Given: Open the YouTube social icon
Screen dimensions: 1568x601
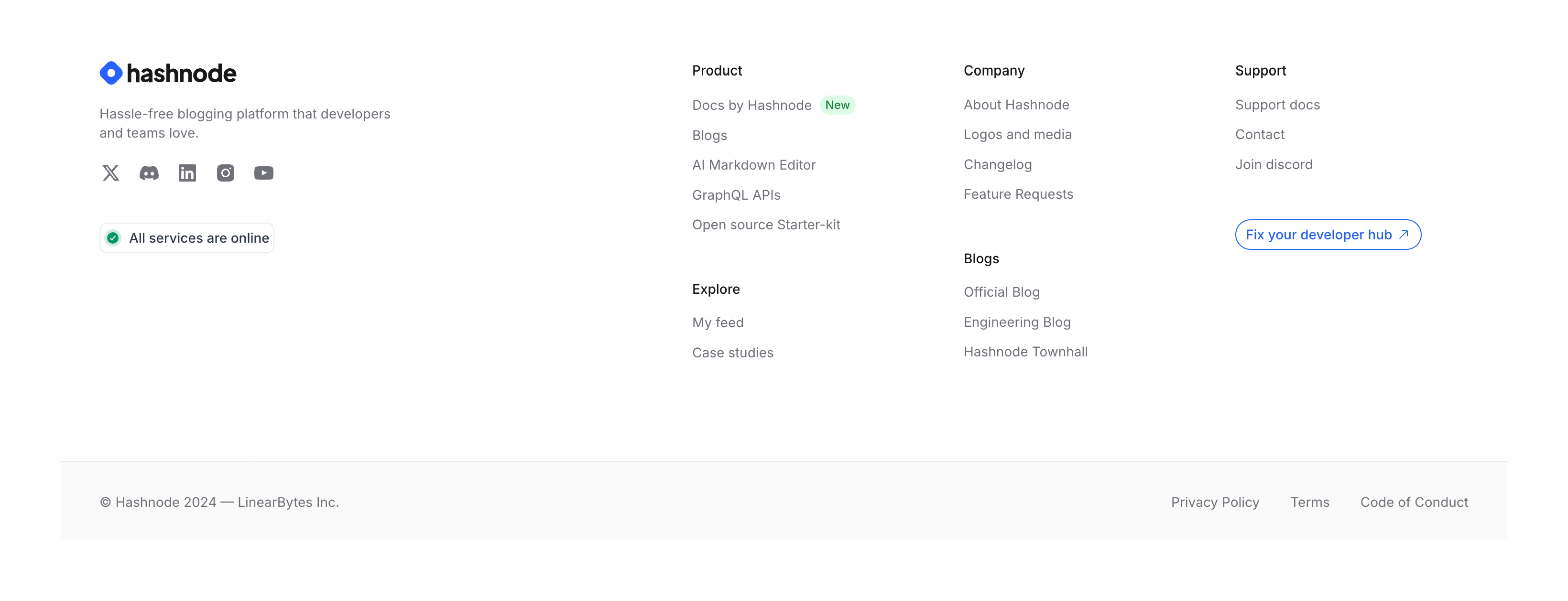Looking at the screenshot, I should point(263,173).
